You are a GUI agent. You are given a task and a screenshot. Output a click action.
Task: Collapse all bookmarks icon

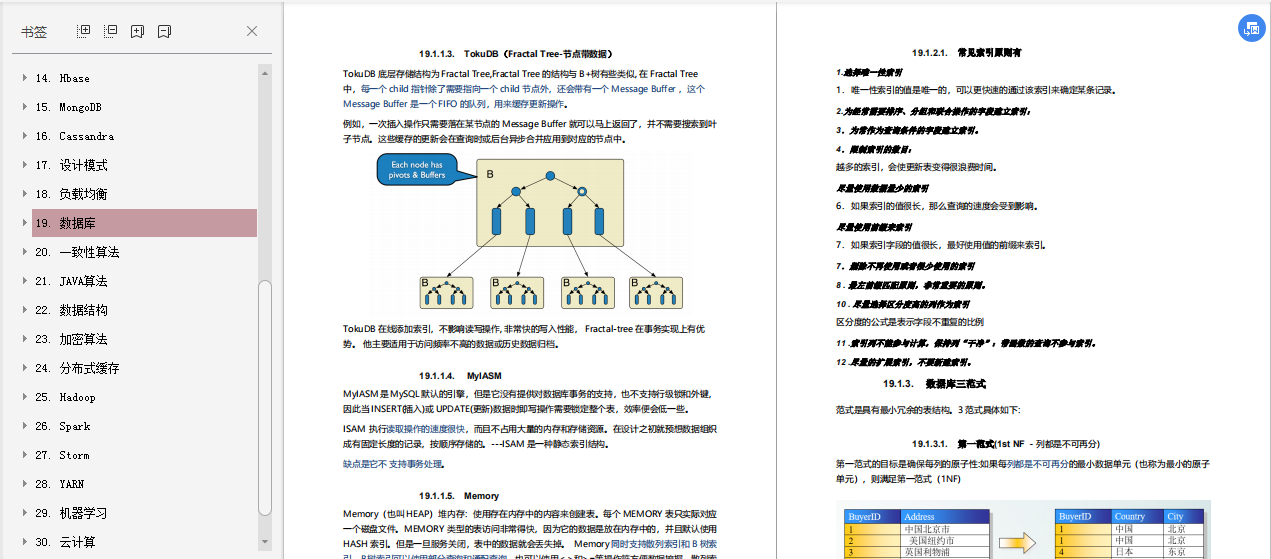pyautogui.click(x=111, y=31)
